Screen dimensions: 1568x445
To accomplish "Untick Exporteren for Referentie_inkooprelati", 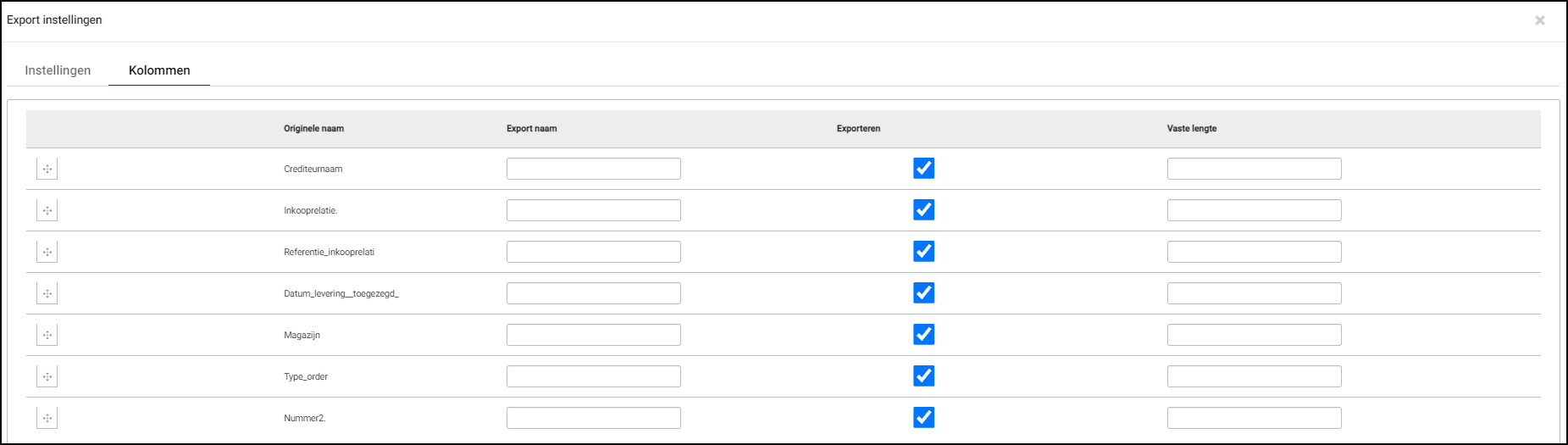I will click(923, 252).
